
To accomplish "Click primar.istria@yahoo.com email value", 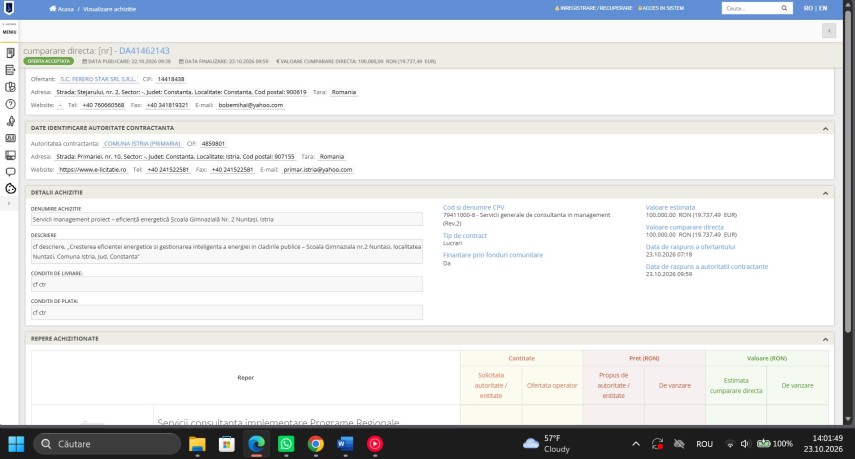I will pyautogui.click(x=318, y=170).
